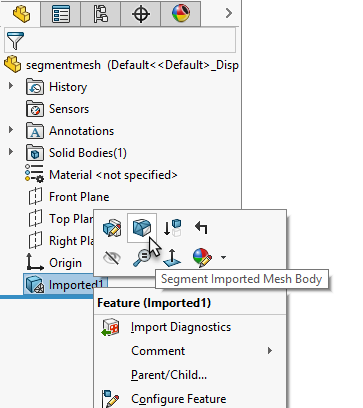Open the DisplayManager color ball tab
The width and height of the screenshot is (363, 408).
(x=181, y=14)
